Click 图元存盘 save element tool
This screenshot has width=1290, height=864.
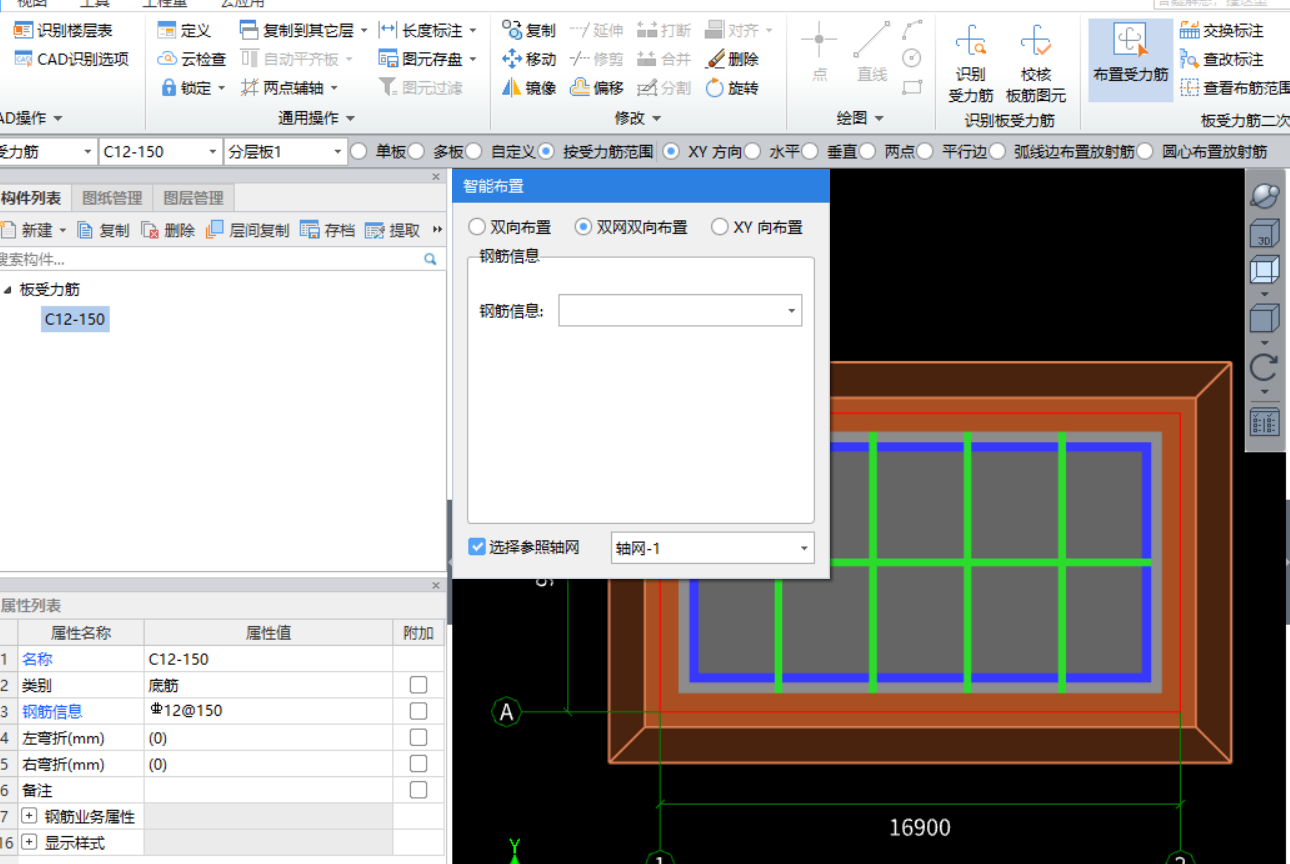pyautogui.click(x=427, y=59)
